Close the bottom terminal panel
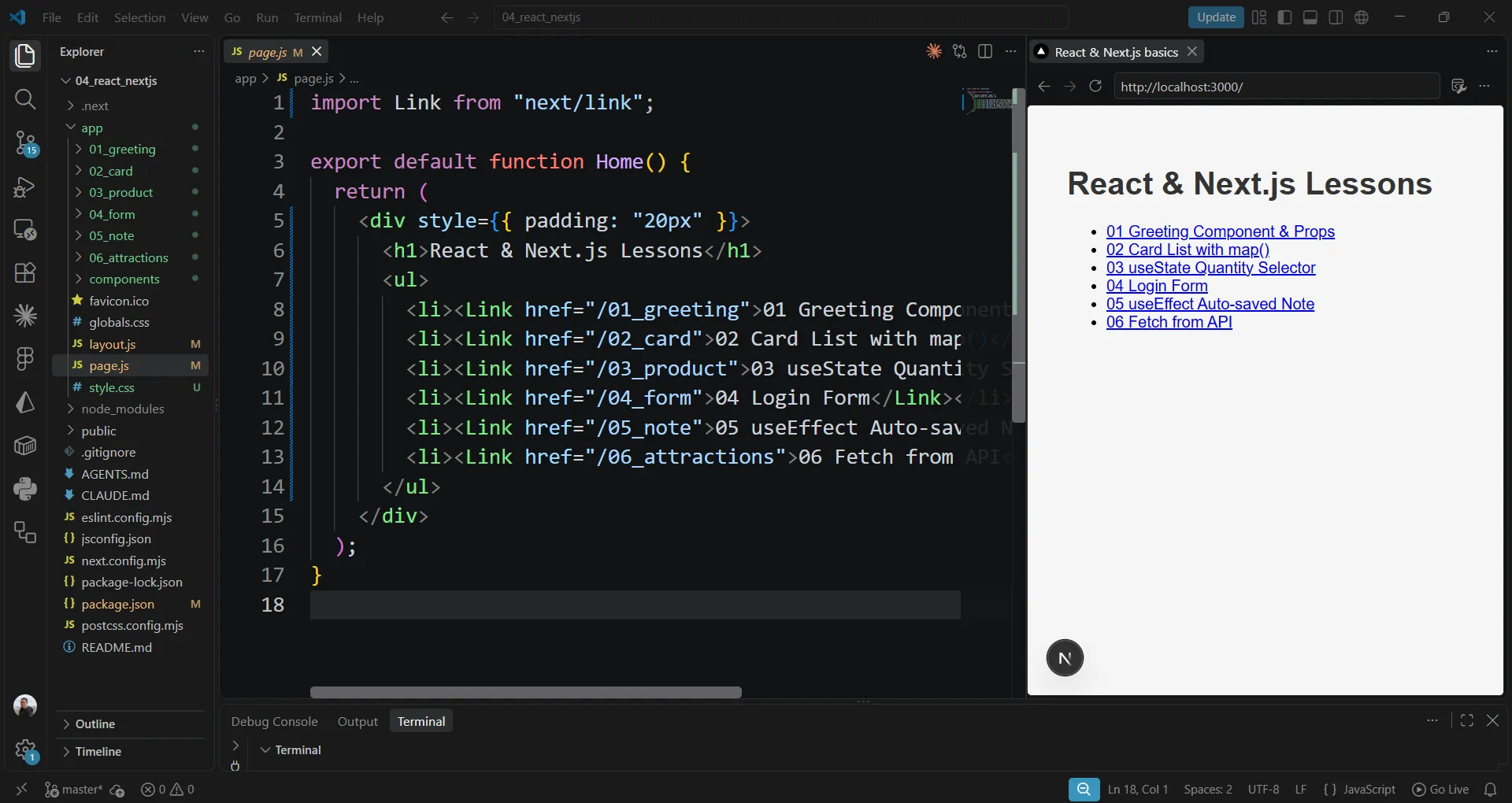The height and width of the screenshot is (803, 1512). pyautogui.click(x=1492, y=720)
